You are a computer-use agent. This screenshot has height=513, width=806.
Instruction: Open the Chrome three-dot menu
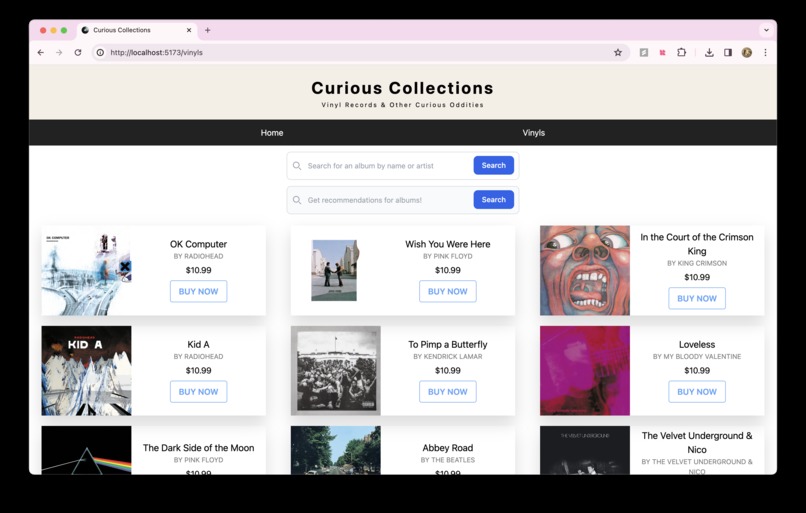[765, 52]
